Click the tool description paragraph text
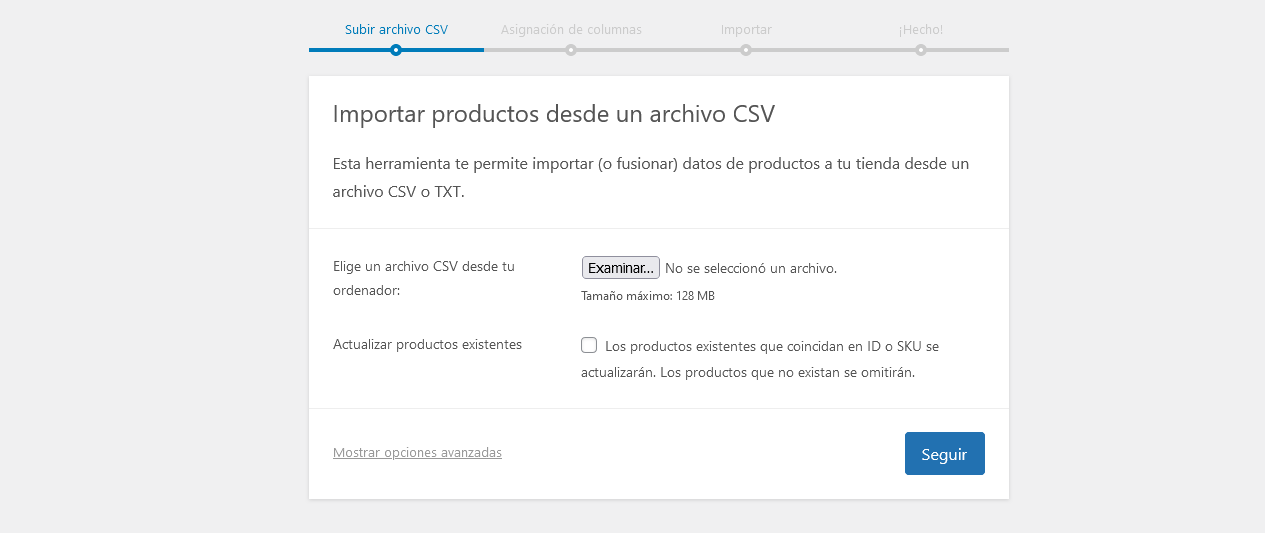The image size is (1265, 533). (x=650, y=177)
